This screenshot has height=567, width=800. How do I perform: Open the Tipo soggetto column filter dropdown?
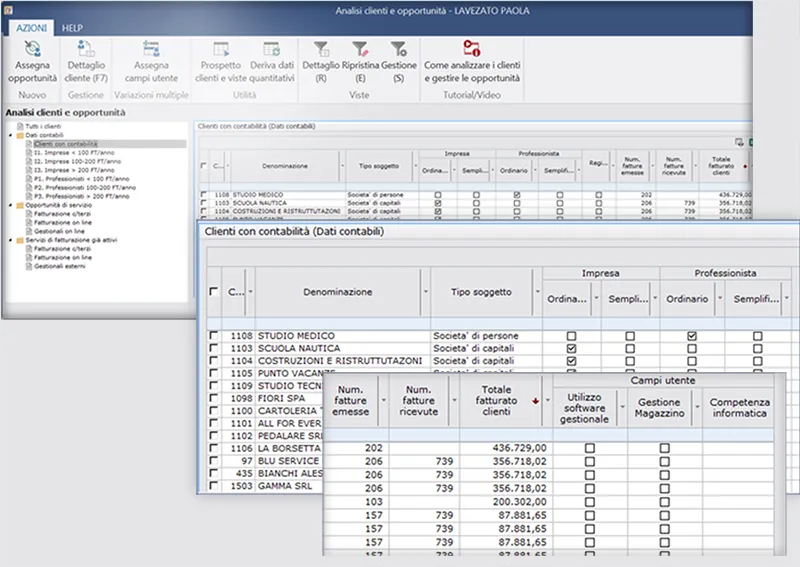coord(537,292)
